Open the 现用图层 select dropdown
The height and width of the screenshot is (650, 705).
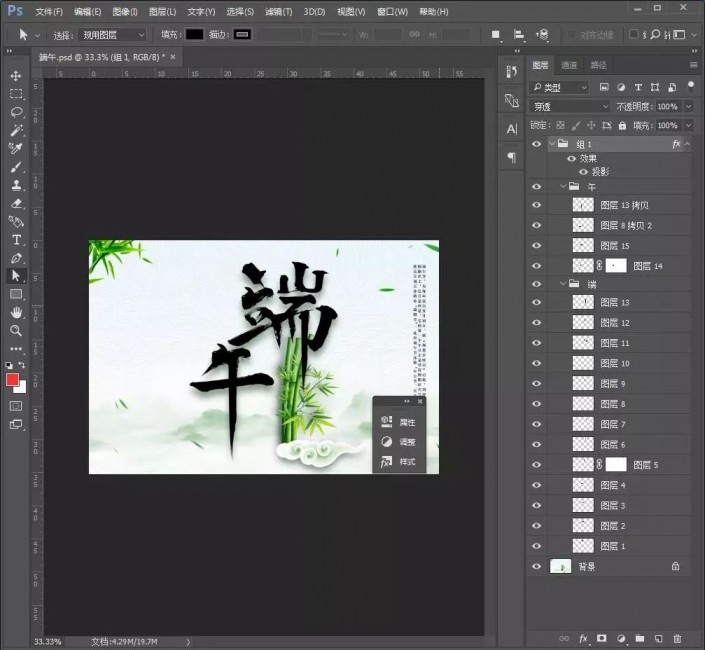tap(112, 35)
